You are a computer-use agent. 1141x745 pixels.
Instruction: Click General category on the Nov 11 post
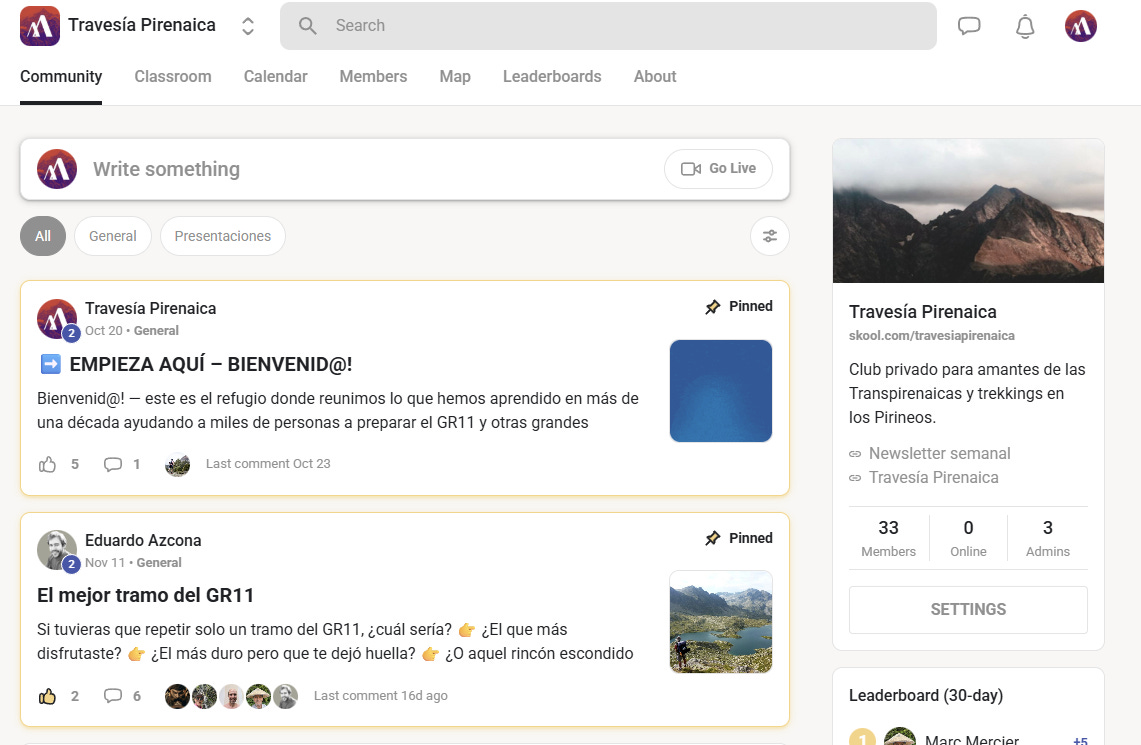coord(159,562)
